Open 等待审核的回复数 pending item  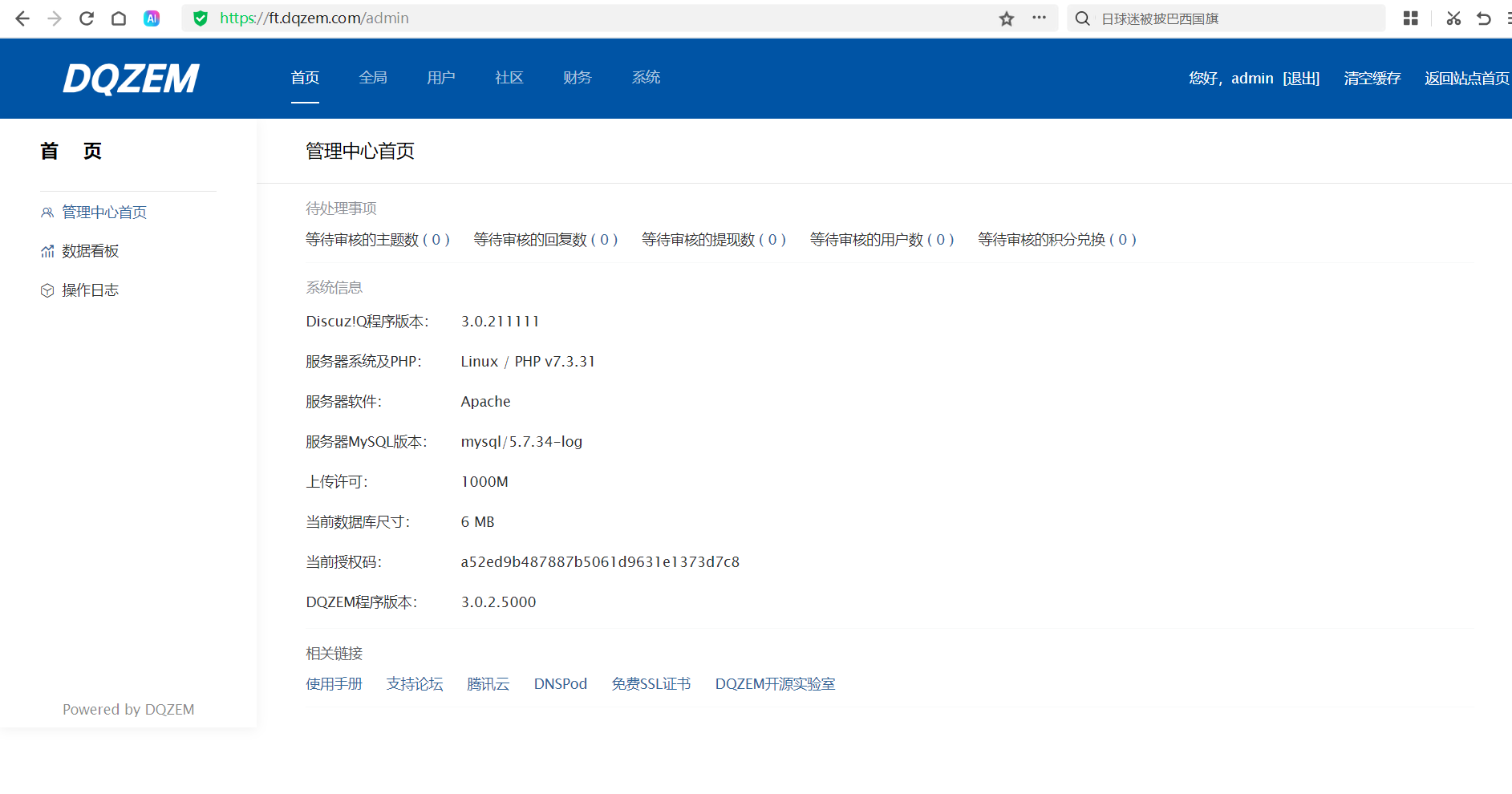click(545, 240)
